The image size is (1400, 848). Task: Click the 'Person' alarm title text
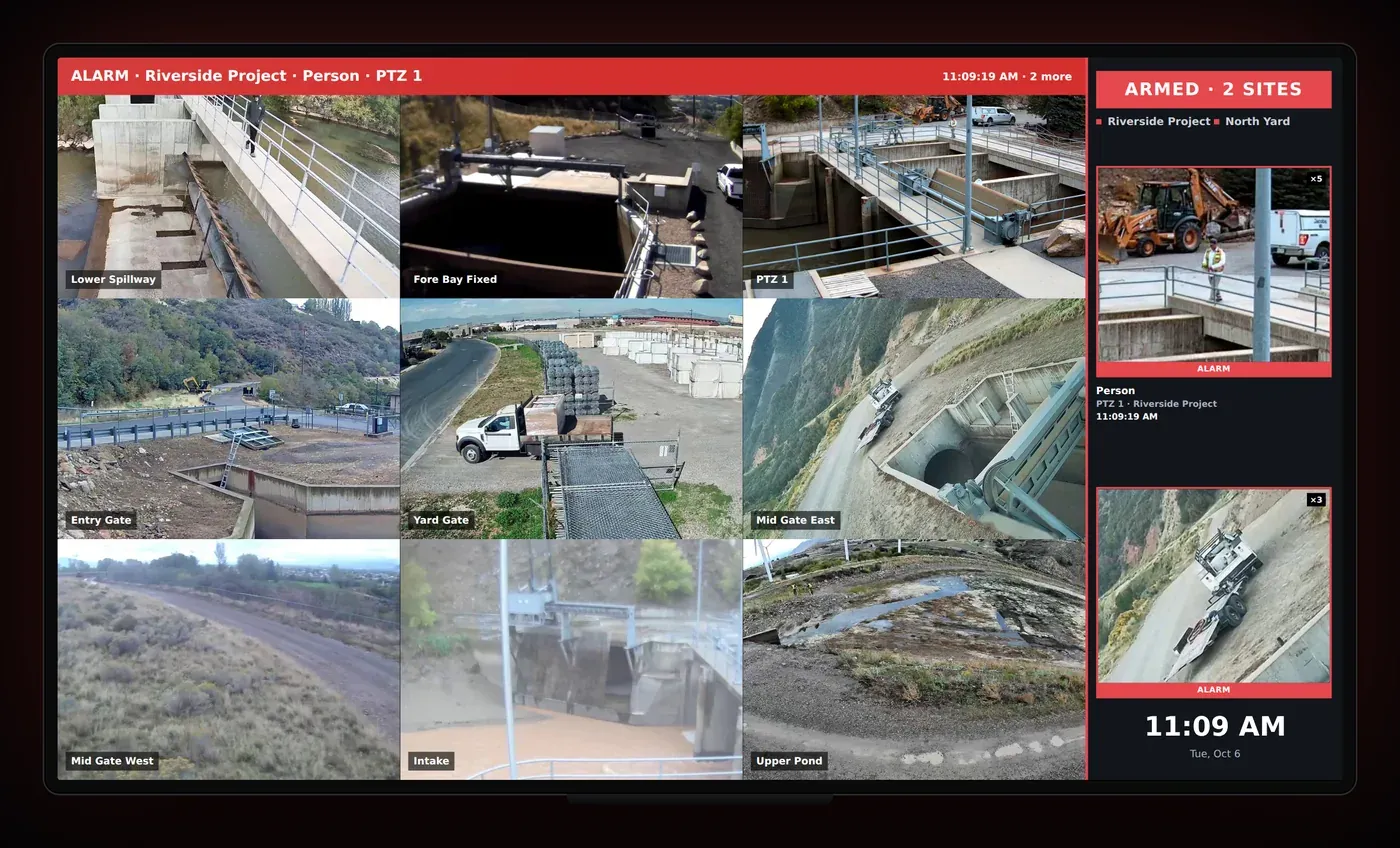click(1115, 391)
